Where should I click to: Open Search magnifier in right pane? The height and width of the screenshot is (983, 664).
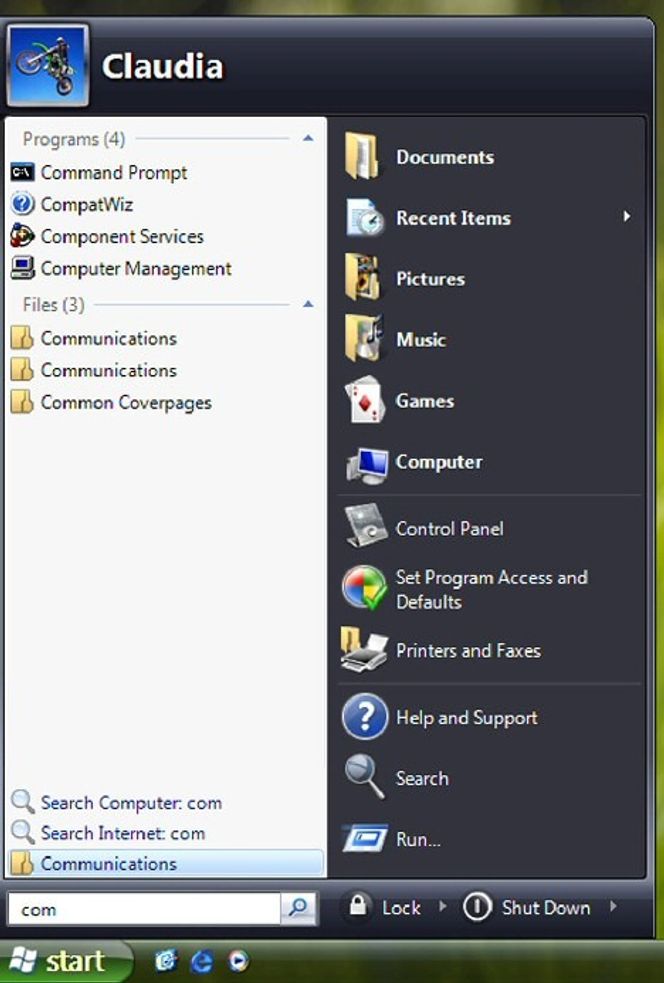365,777
